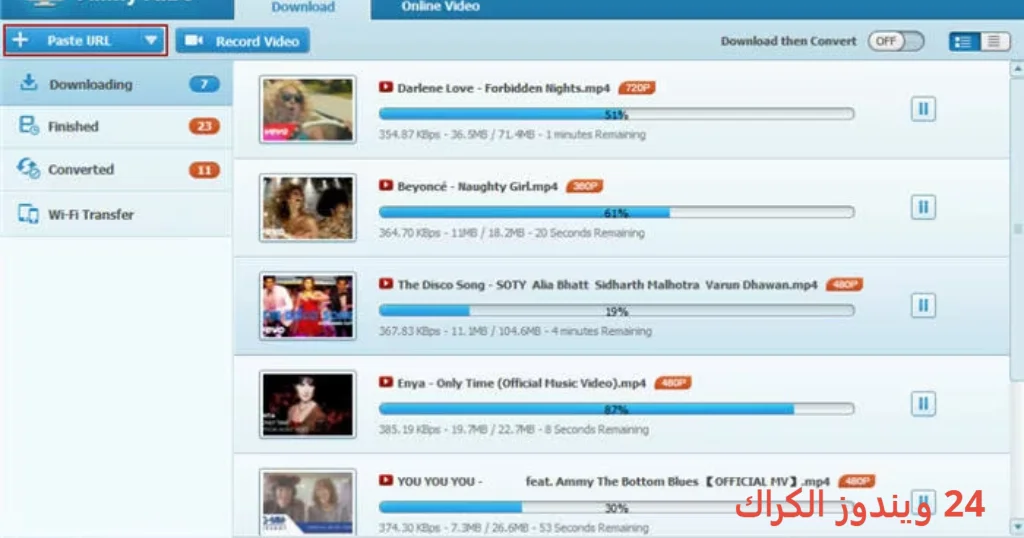Click the 19% progress bar for Disco Song
This screenshot has width=1024, height=538.
[x=616, y=311]
